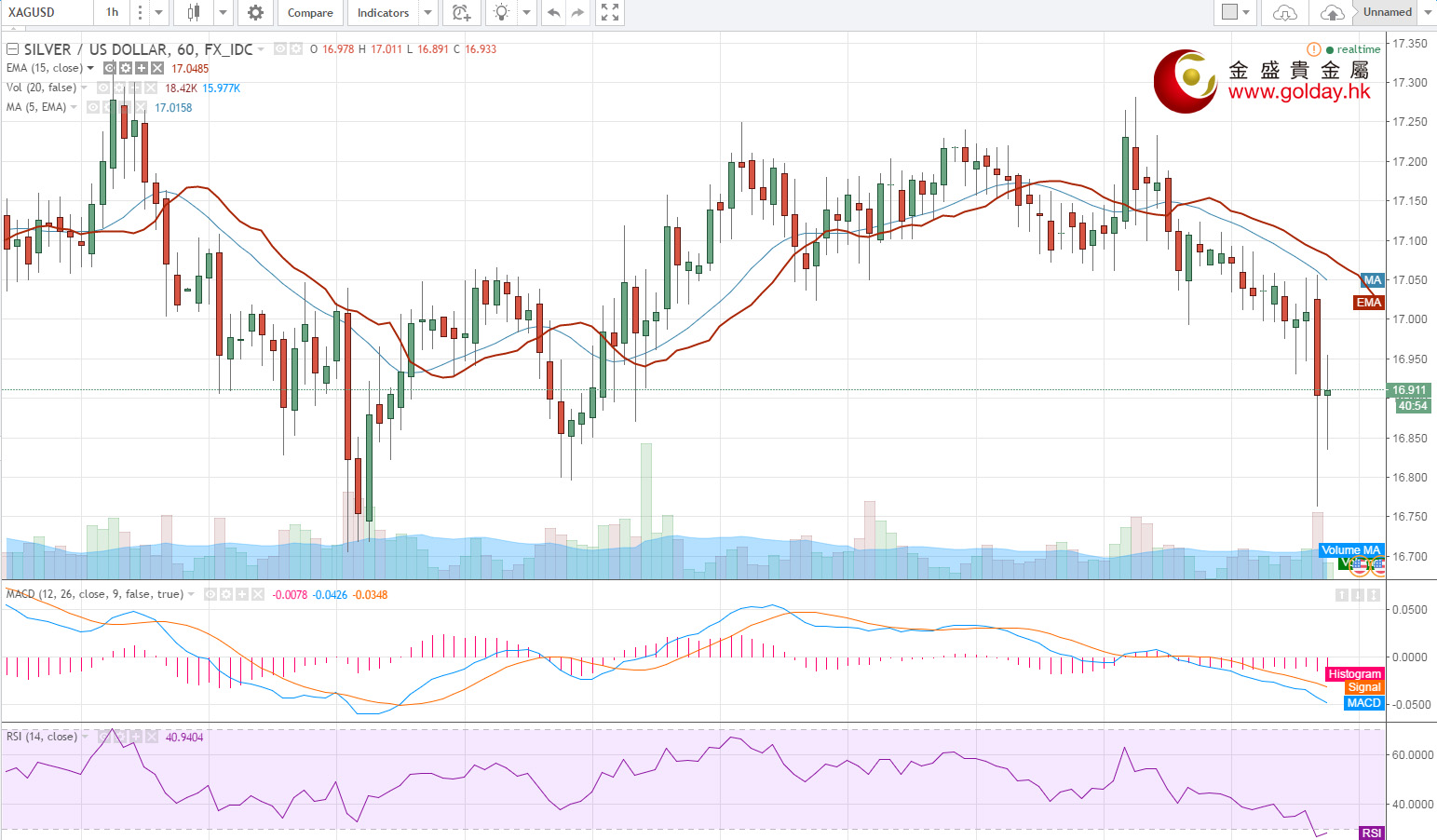Hide the EMA (15, close) indicator with eye icon
This screenshot has width=1437, height=840.
click(x=110, y=68)
